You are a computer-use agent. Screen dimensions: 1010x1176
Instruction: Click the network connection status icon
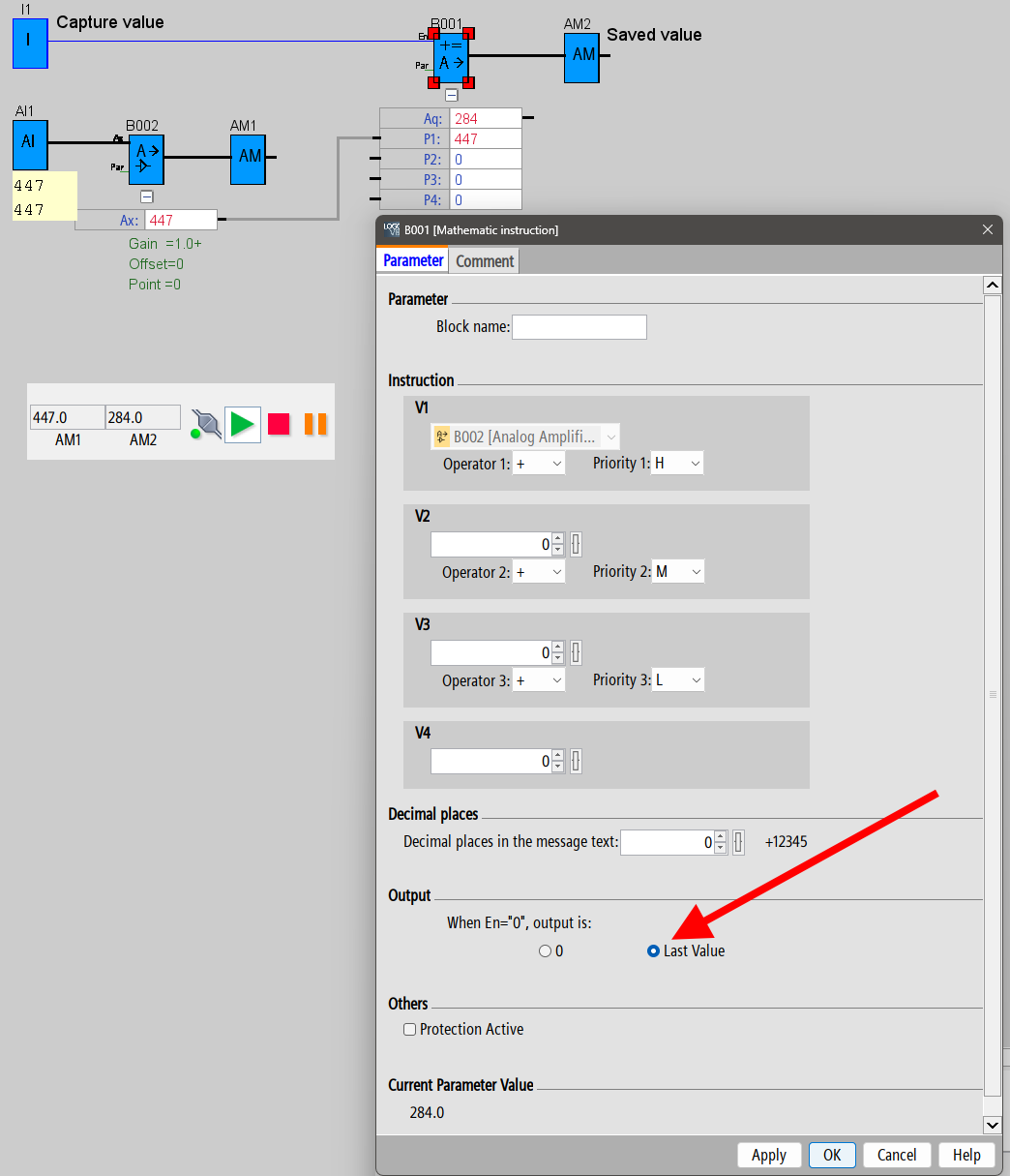click(204, 424)
